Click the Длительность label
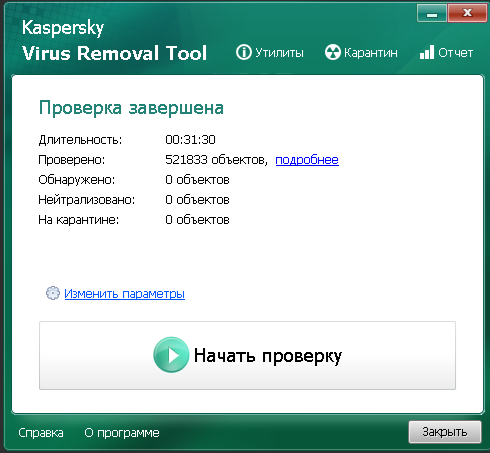The width and height of the screenshot is (490, 453). click(80, 140)
